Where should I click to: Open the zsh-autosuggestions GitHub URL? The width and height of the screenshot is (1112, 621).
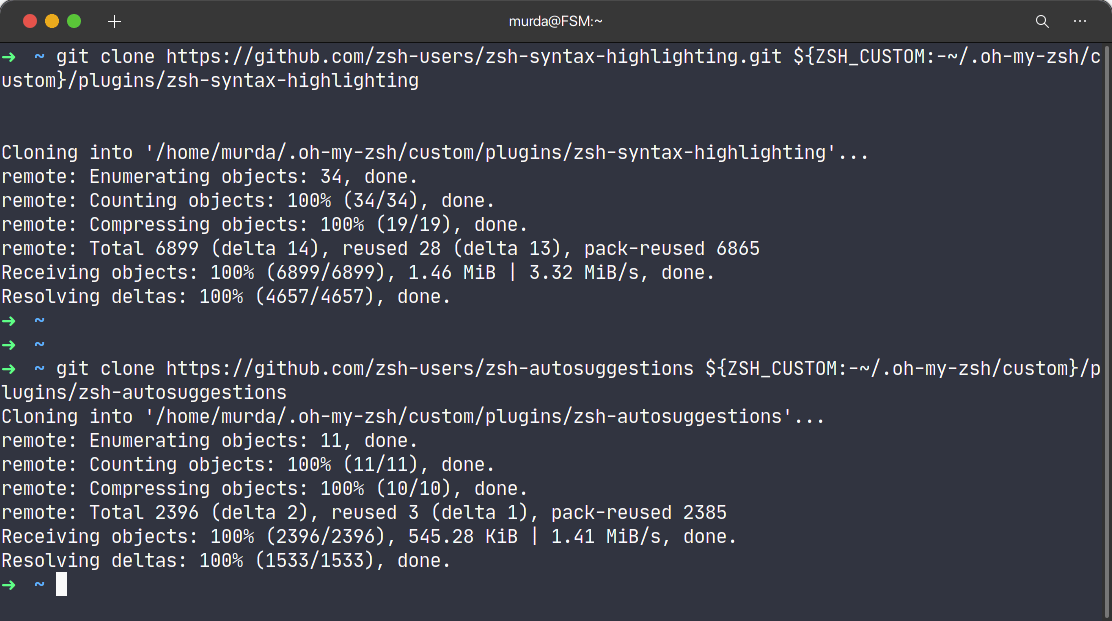click(430, 368)
